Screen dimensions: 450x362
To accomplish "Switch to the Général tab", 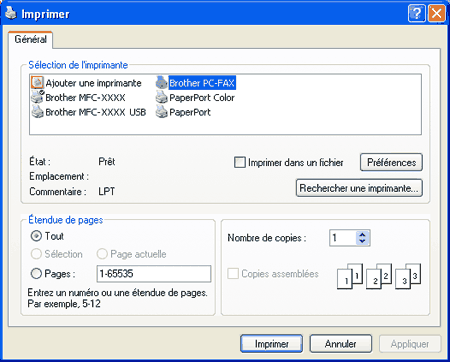I will click(30, 39).
